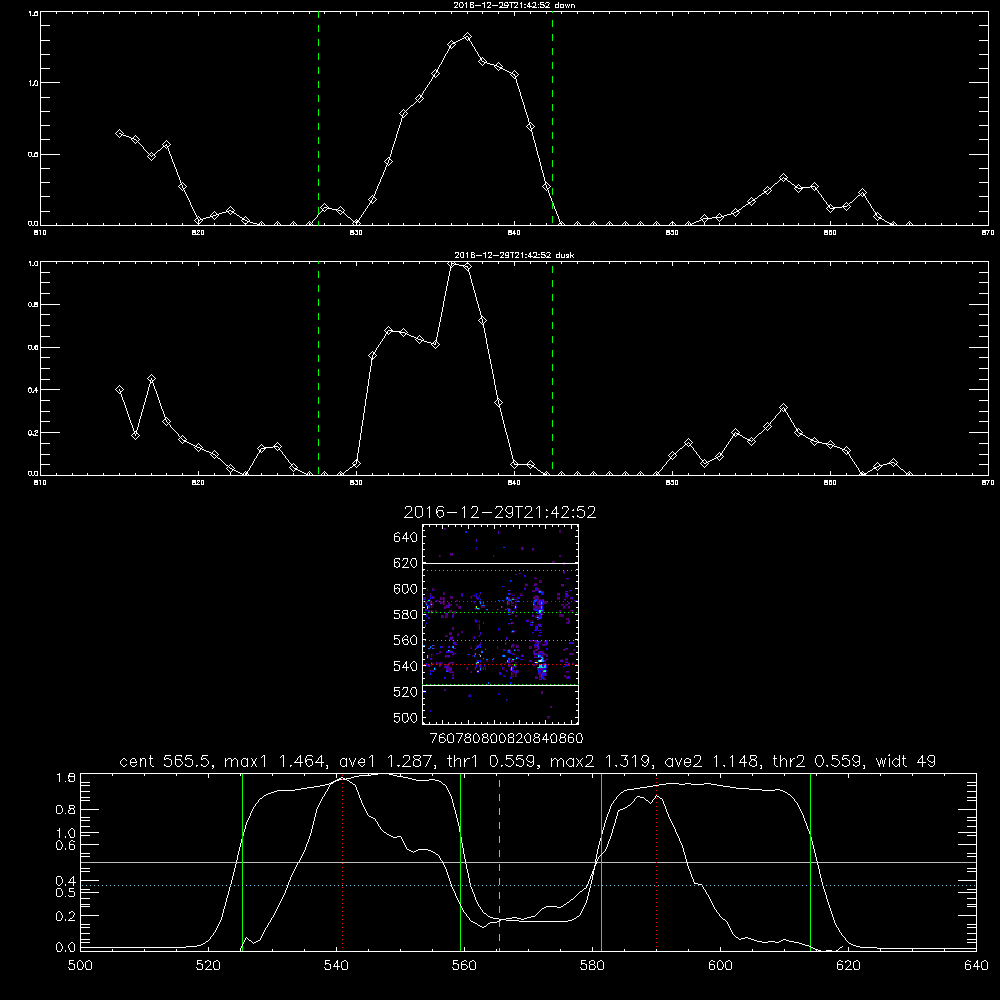Screen dimensions: 1000x1000
Task: Click the blue dotted horizontal line in bottom plot
Action: 528,885
